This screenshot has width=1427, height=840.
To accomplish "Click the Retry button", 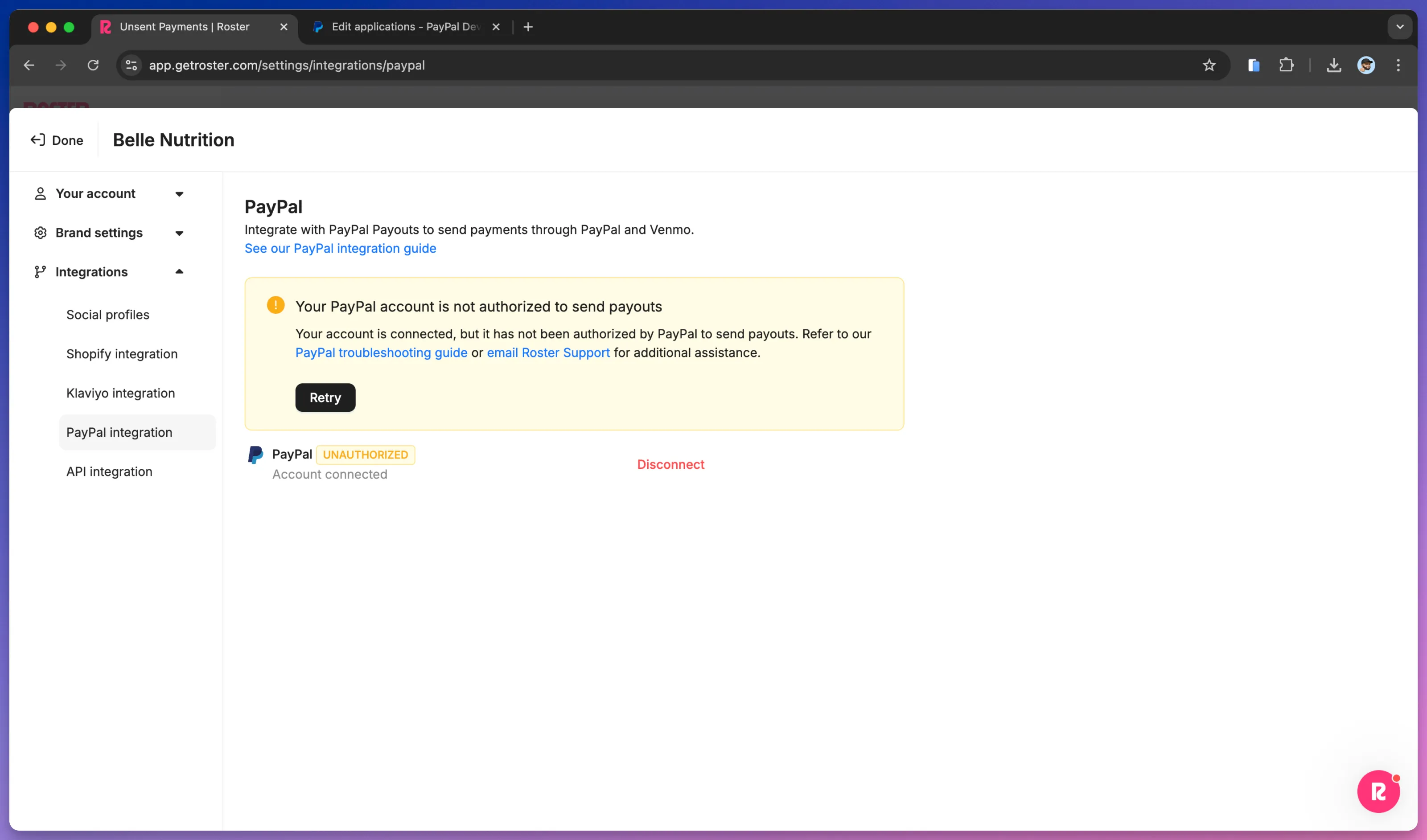I will pyautogui.click(x=325, y=397).
